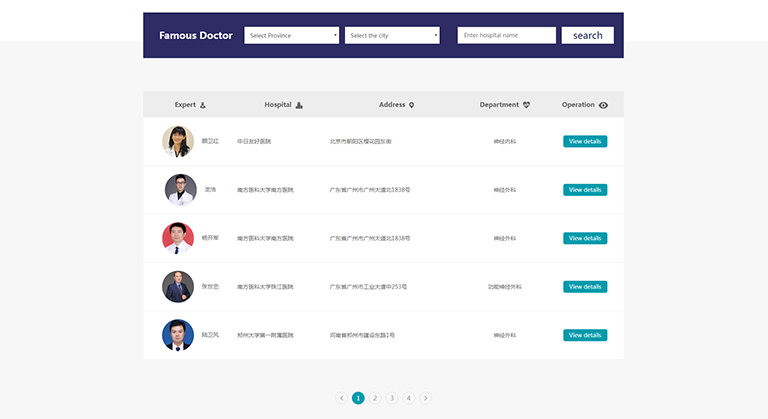Click the previous page arrow in pagination

(x=341, y=398)
